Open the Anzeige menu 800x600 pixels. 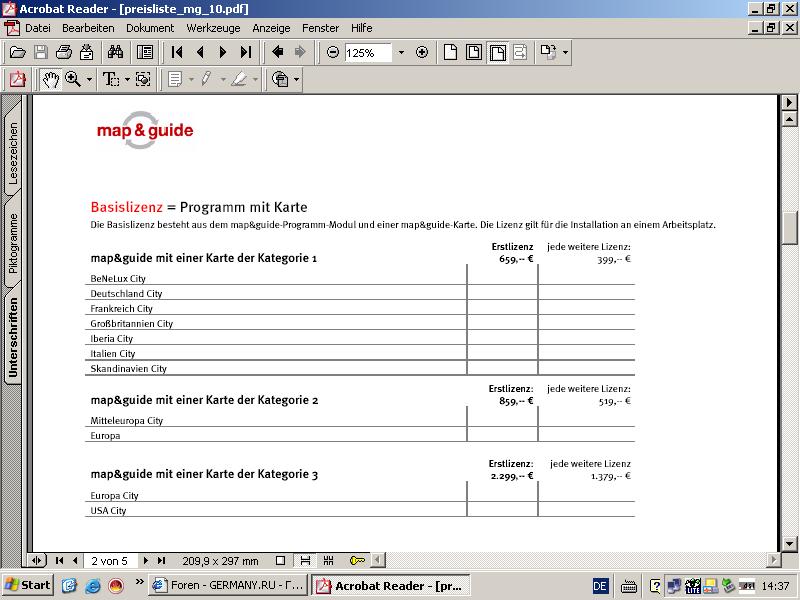(x=271, y=28)
